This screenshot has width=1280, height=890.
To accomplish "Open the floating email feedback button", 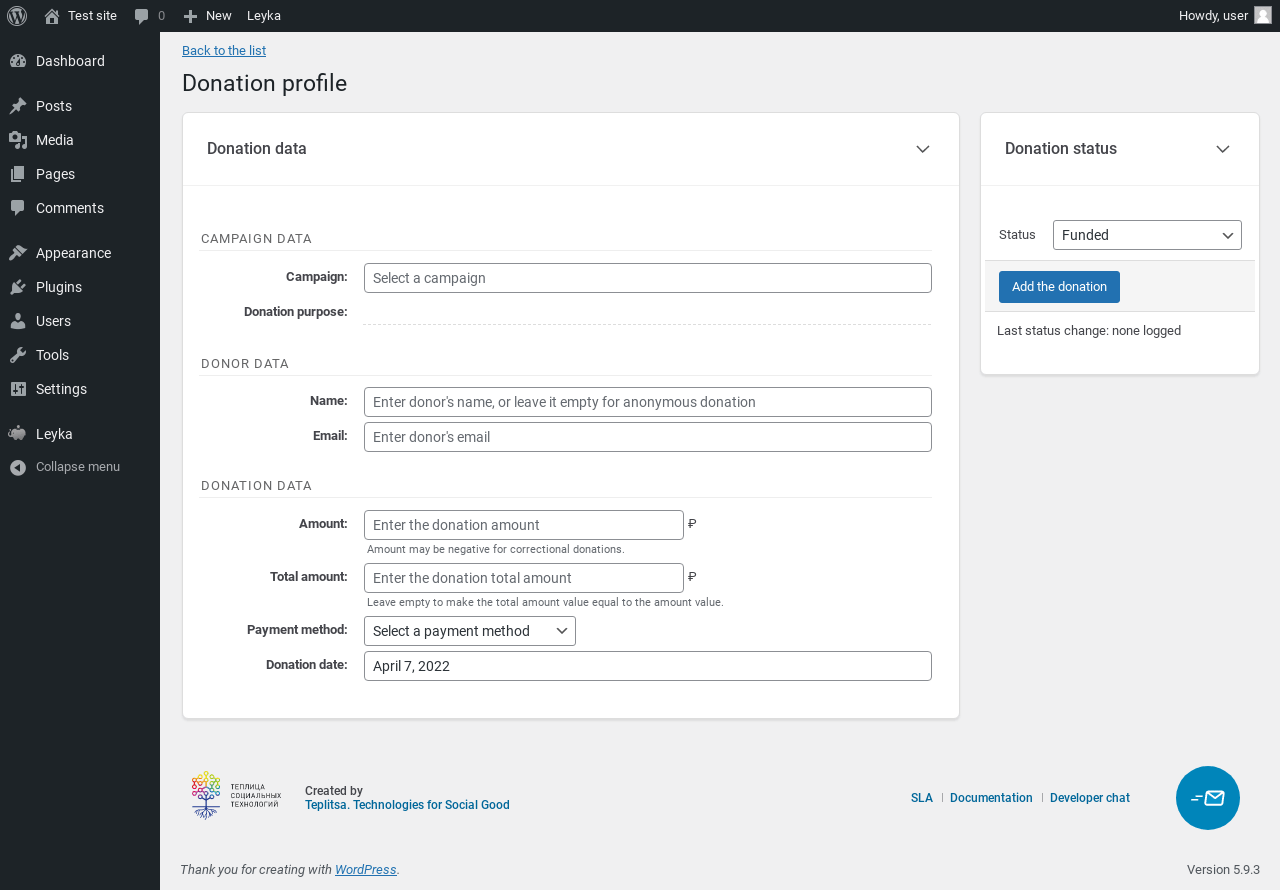I will 1207,798.
